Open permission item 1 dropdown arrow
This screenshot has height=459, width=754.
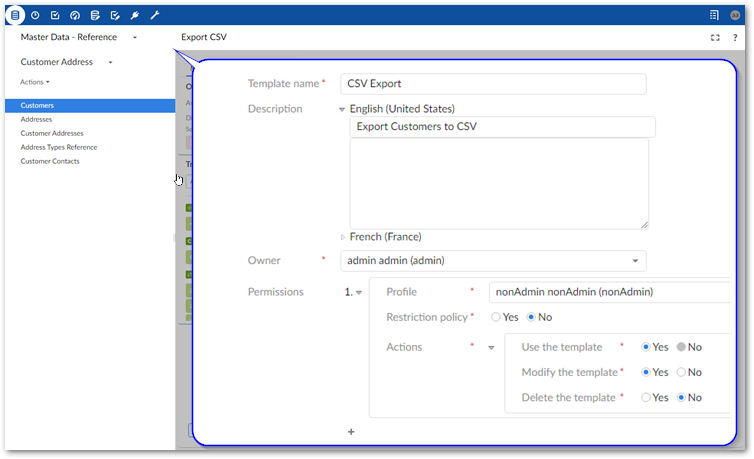point(359,293)
